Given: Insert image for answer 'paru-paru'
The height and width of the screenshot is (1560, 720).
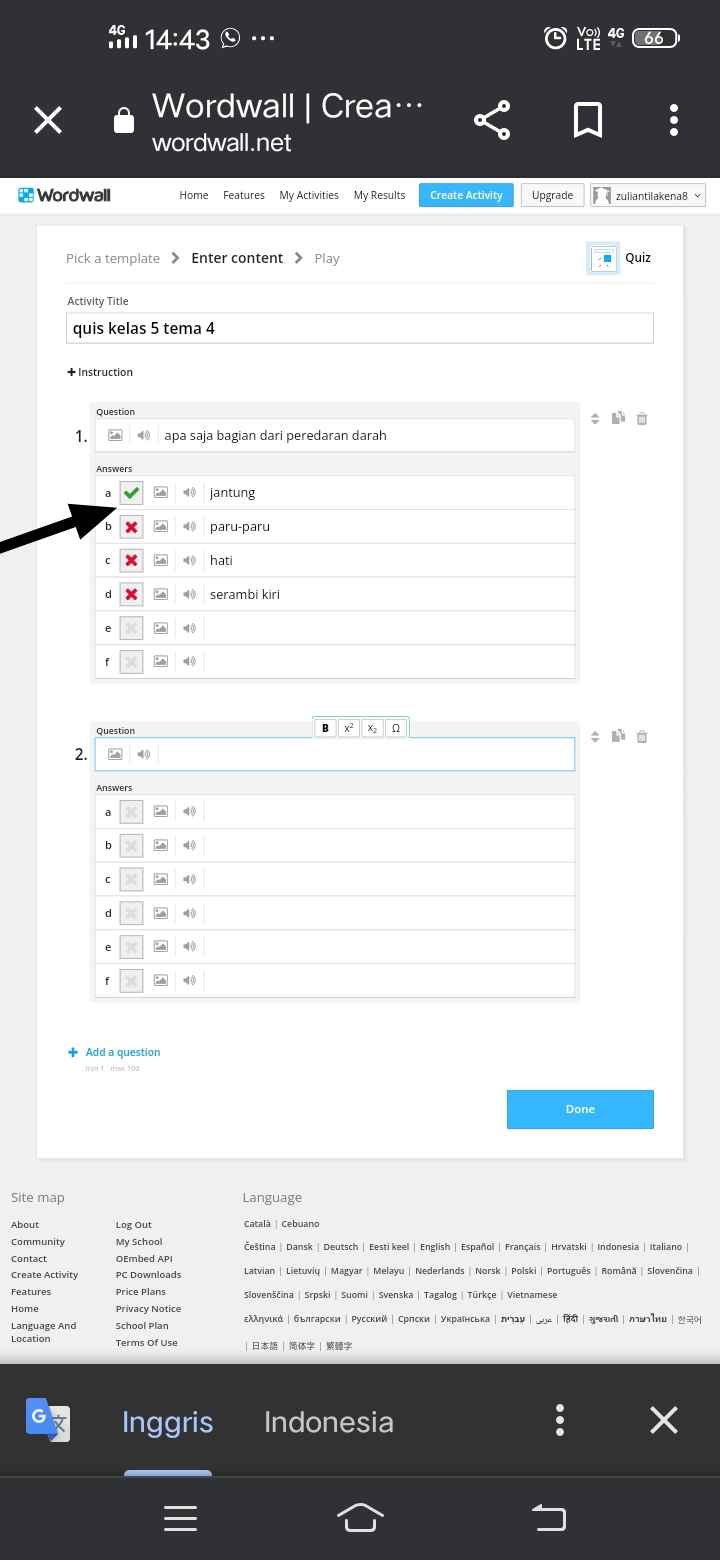Looking at the screenshot, I should click(160, 526).
